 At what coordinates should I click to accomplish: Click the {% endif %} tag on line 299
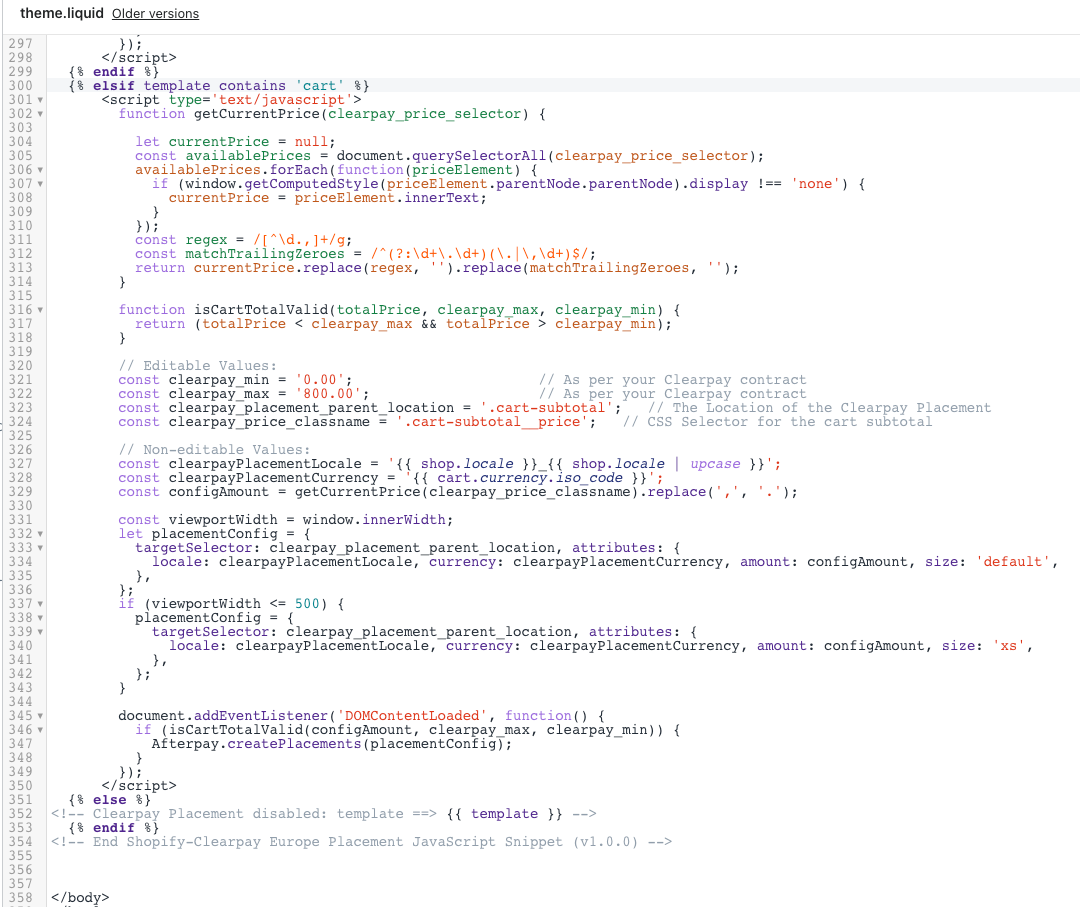point(114,72)
